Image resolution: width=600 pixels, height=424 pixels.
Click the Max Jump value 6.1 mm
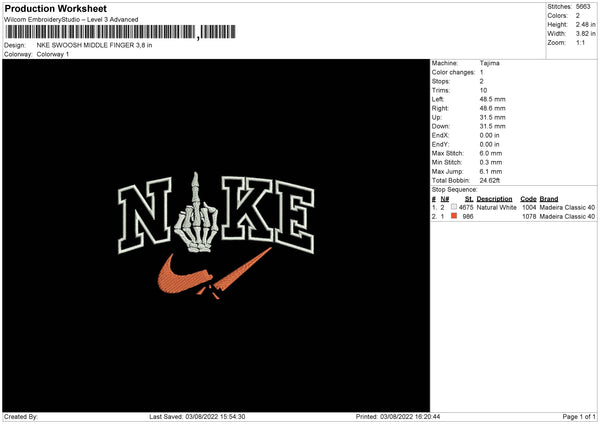[x=491, y=172]
